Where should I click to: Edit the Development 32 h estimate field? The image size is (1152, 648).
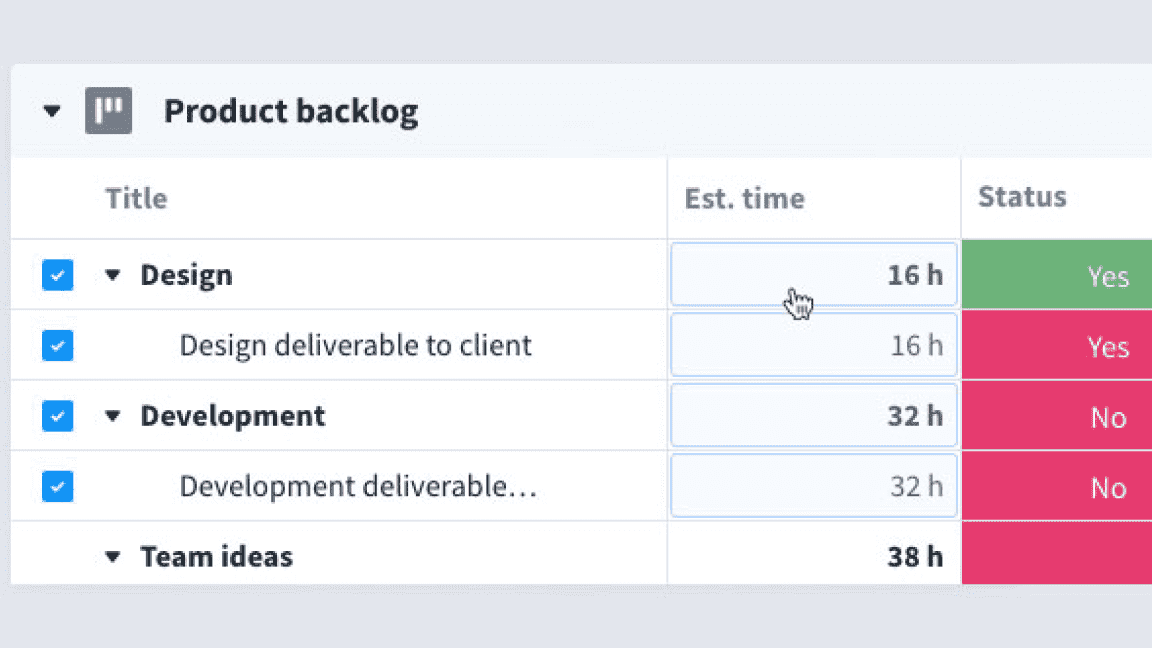(x=813, y=415)
